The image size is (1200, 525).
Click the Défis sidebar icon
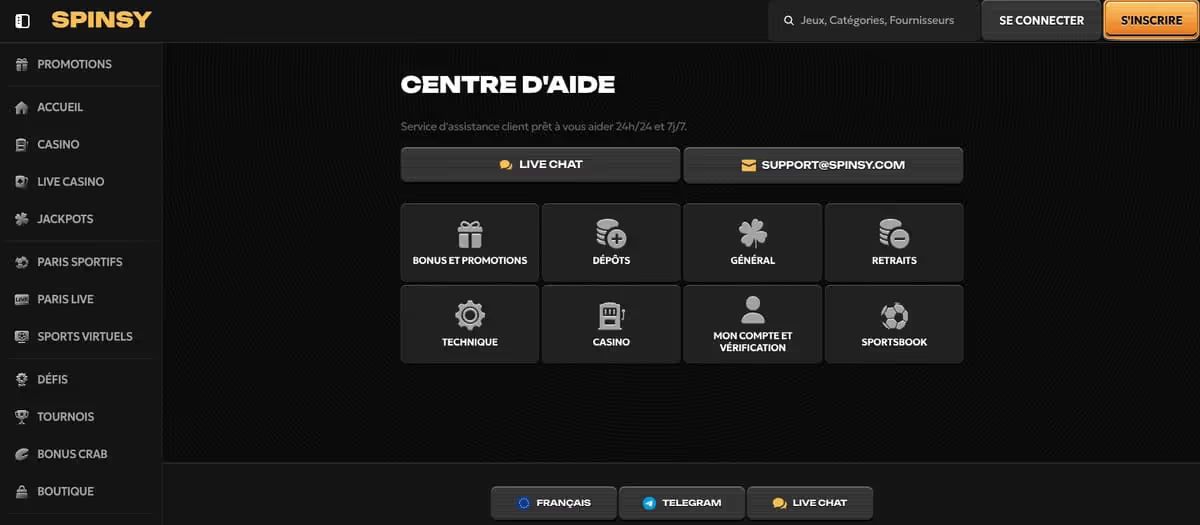click(x=22, y=380)
